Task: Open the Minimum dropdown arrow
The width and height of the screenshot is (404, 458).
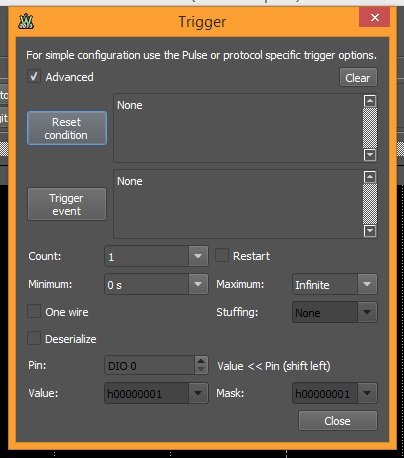Action: click(198, 284)
